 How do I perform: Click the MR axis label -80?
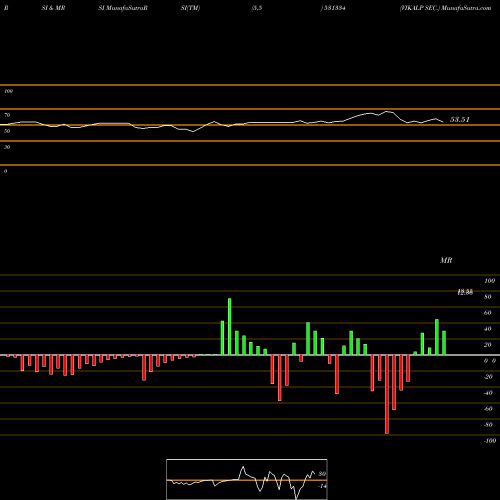[x=488, y=425]
